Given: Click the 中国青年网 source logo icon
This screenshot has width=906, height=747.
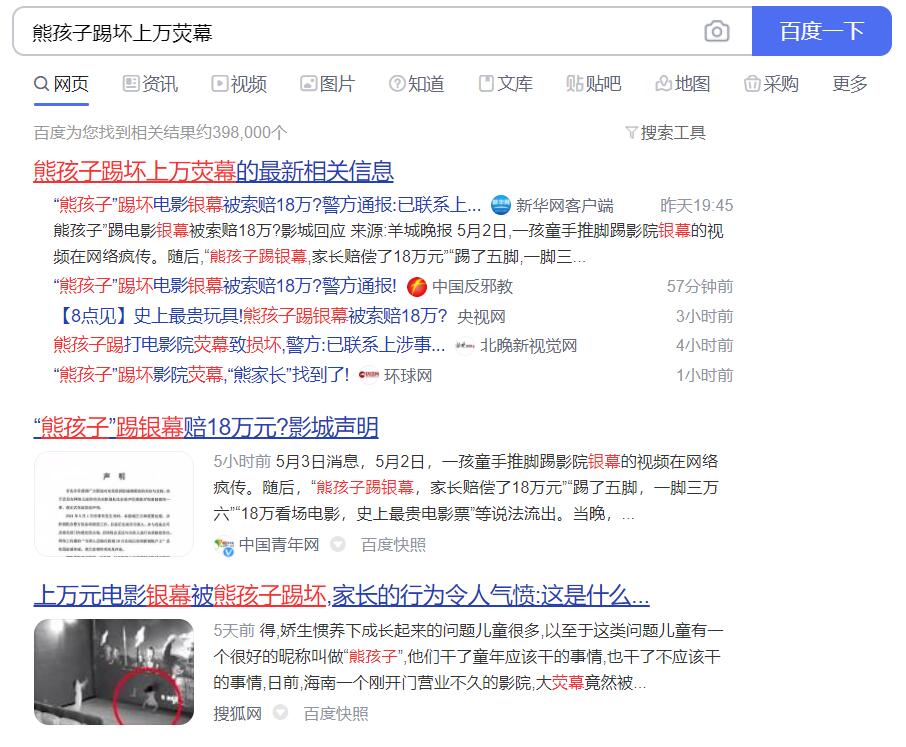Looking at the screenshot, I should 224,546.
